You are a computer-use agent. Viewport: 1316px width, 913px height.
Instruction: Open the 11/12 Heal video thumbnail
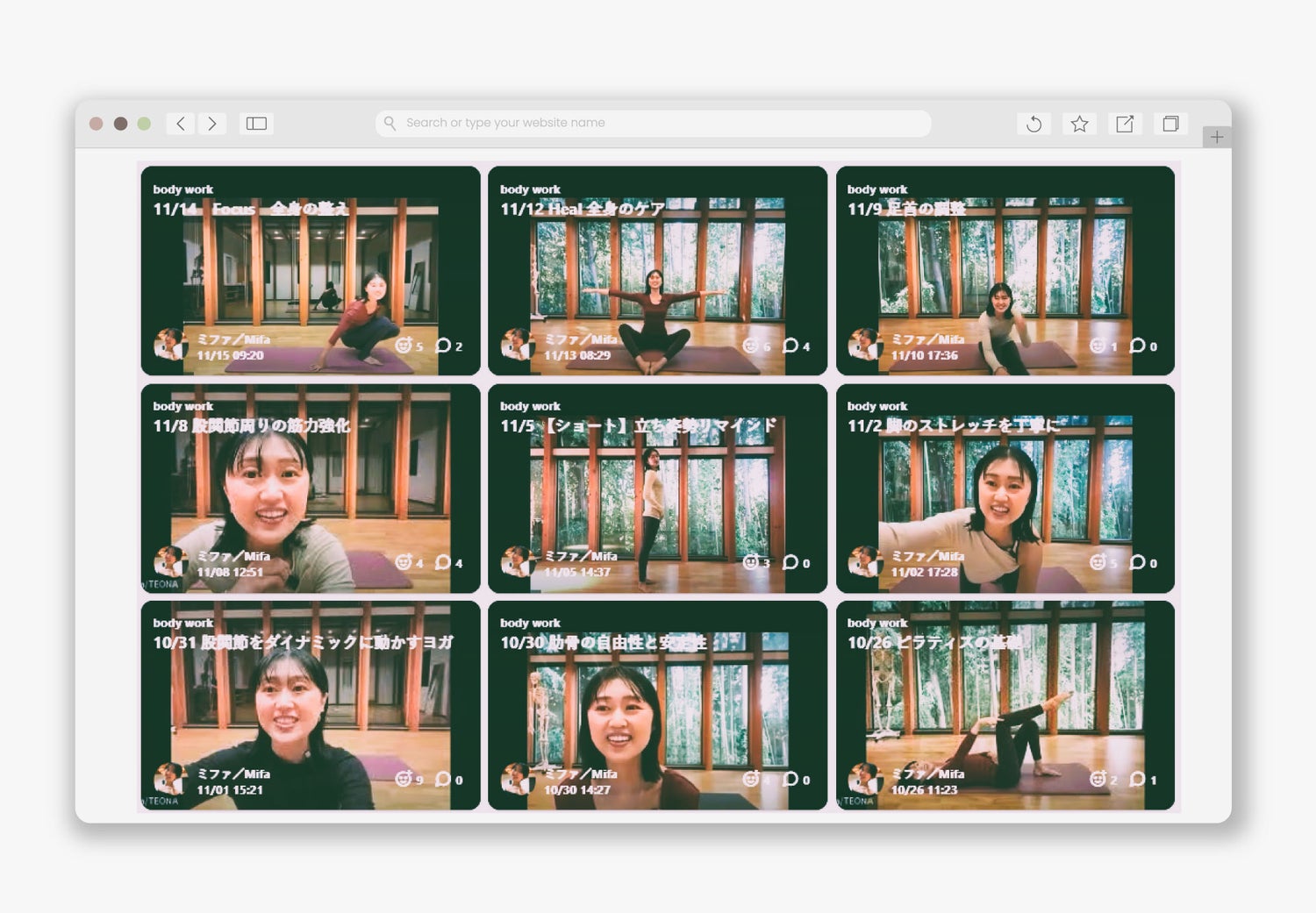pos(657,272)
